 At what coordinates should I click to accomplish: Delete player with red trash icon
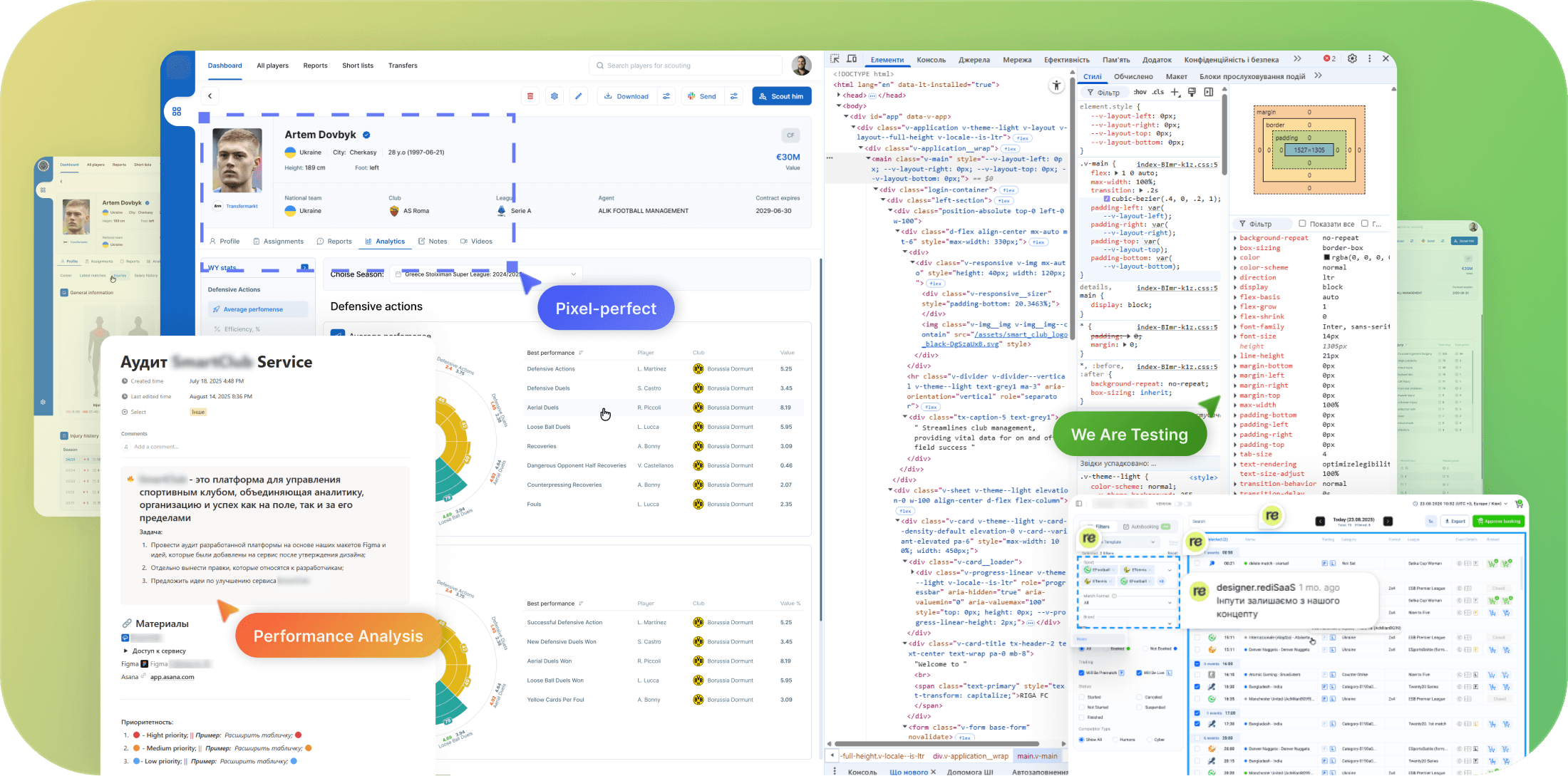(x=530, y=96)
